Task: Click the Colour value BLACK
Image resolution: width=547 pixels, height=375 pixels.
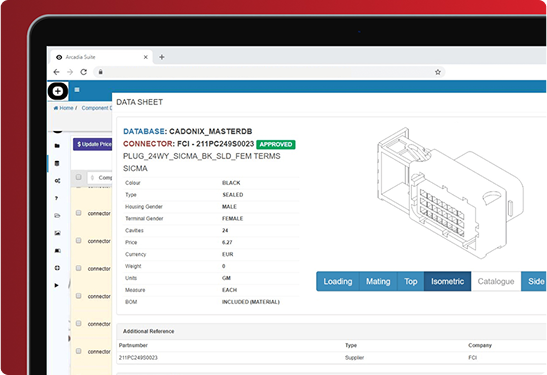Action: point(231,183)
